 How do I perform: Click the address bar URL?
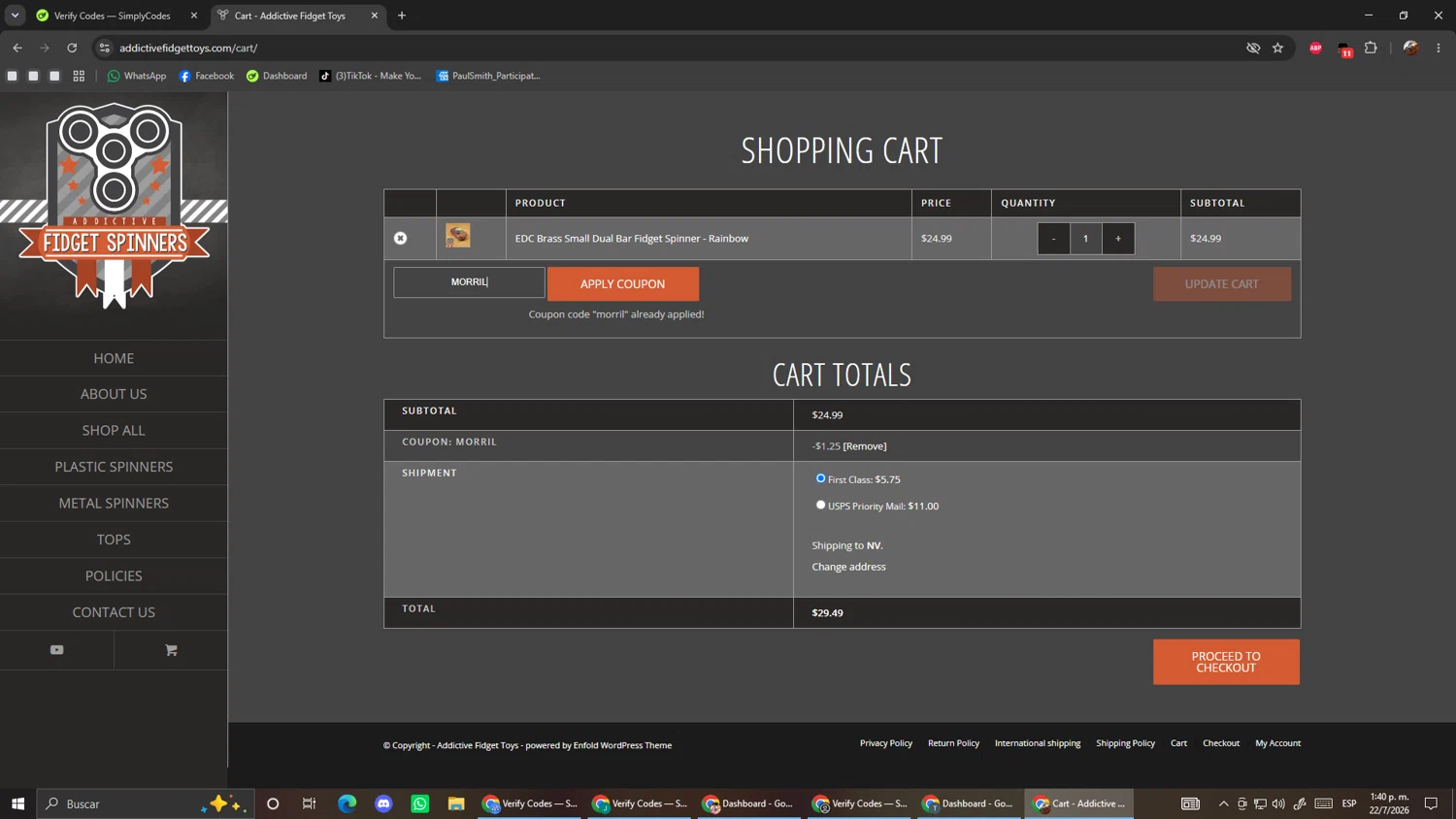(188, 48)
